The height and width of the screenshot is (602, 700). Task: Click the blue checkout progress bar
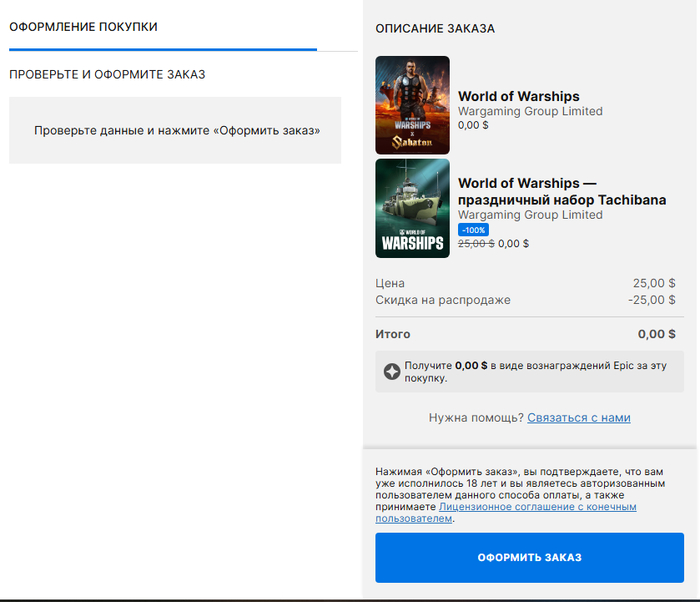[163, 48]
